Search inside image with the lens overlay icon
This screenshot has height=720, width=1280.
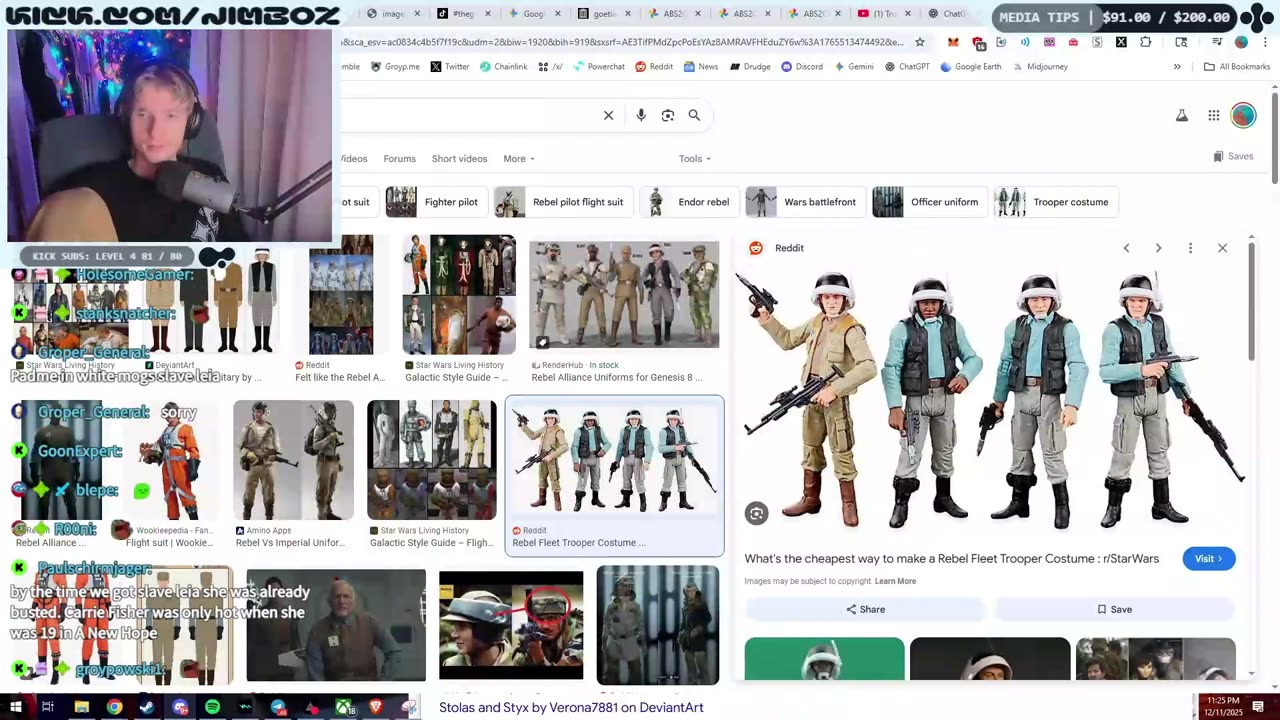(x=756, y=514)
